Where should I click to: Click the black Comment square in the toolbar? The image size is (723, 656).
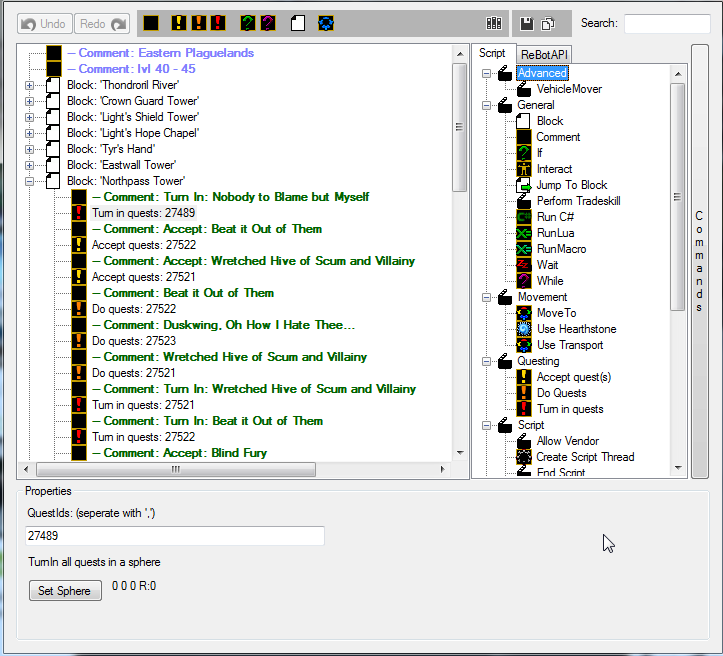(x=151, y=23)
